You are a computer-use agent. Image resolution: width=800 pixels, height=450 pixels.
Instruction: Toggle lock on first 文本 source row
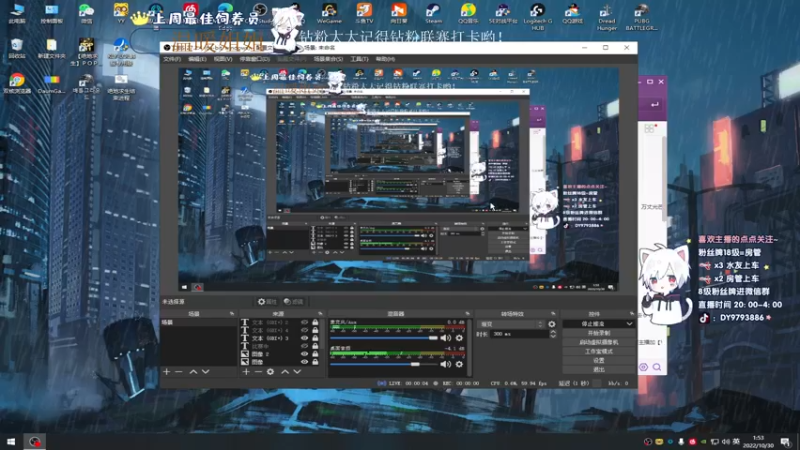coord(315,322)
